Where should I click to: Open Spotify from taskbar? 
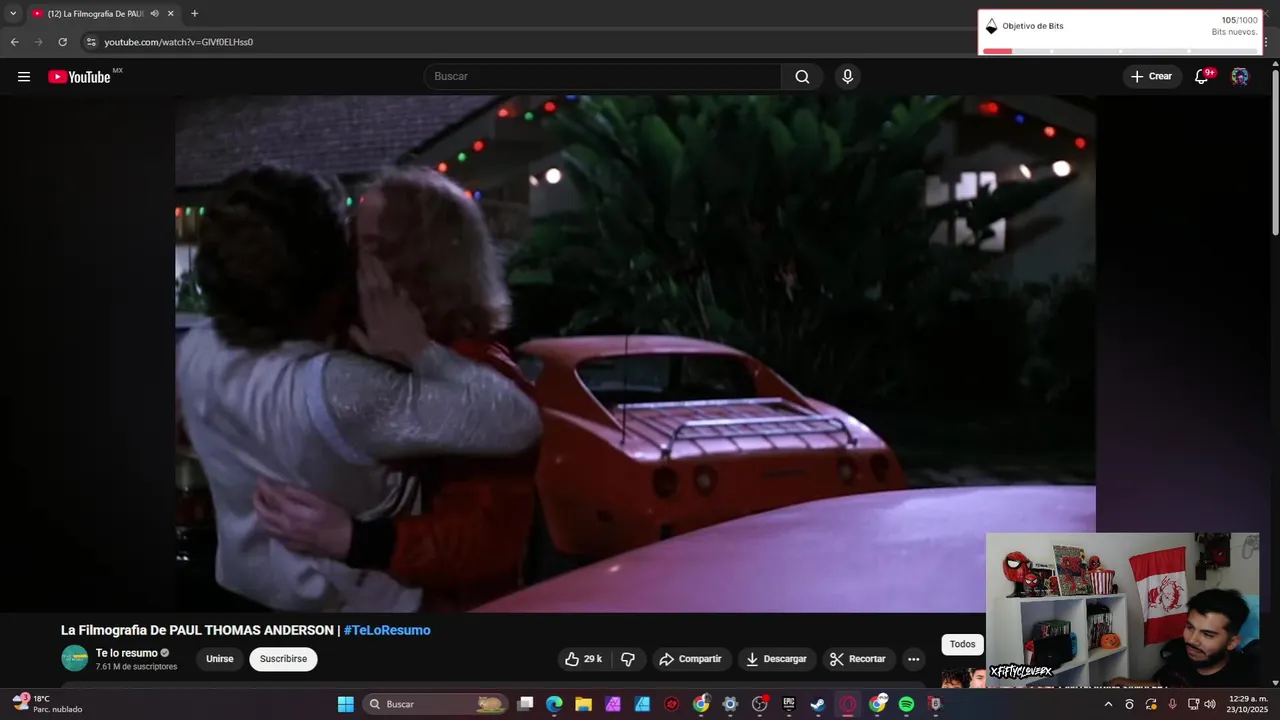tap(906, 704)
